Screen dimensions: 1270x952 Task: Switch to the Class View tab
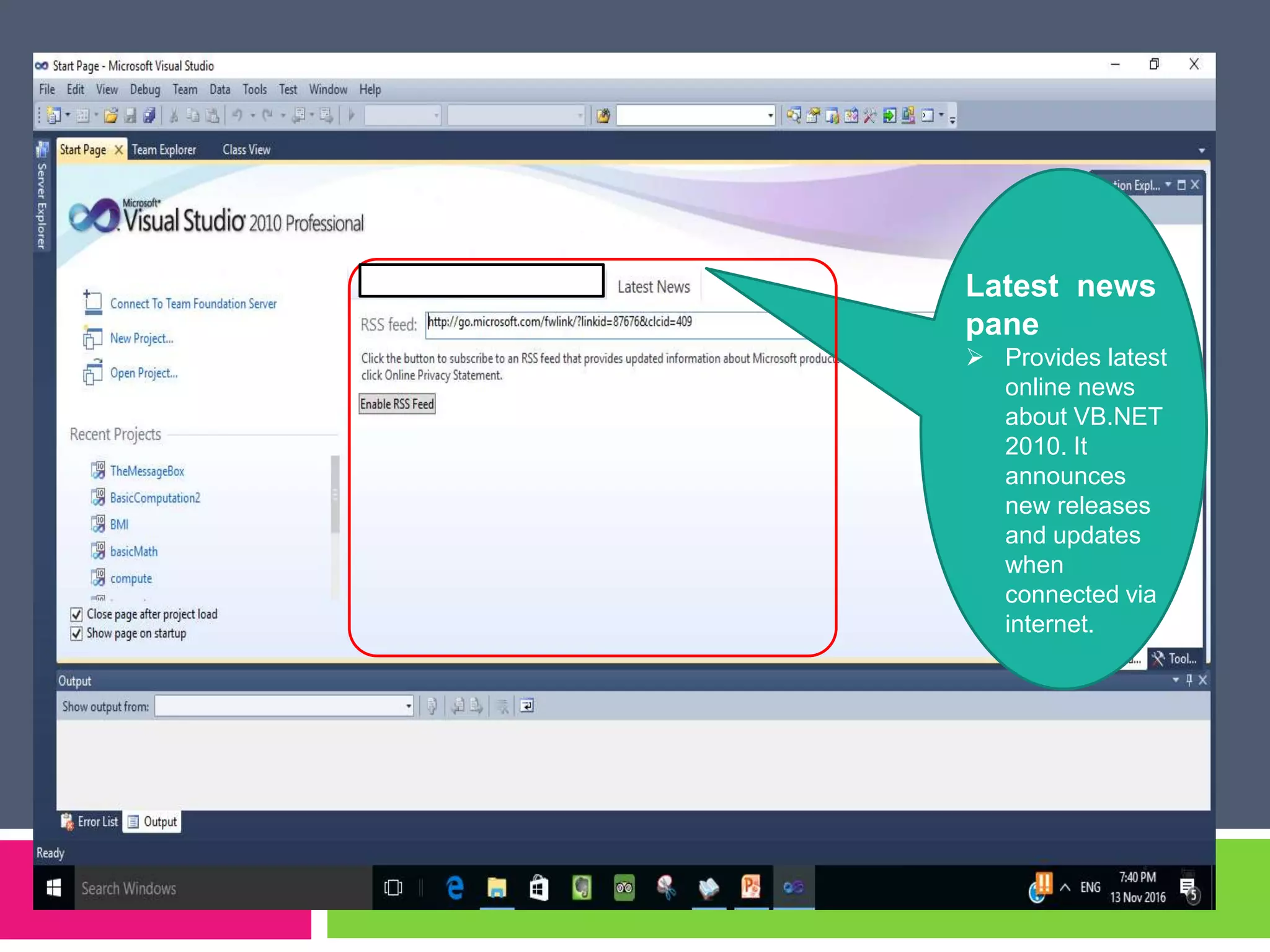[x=246, y=149]
